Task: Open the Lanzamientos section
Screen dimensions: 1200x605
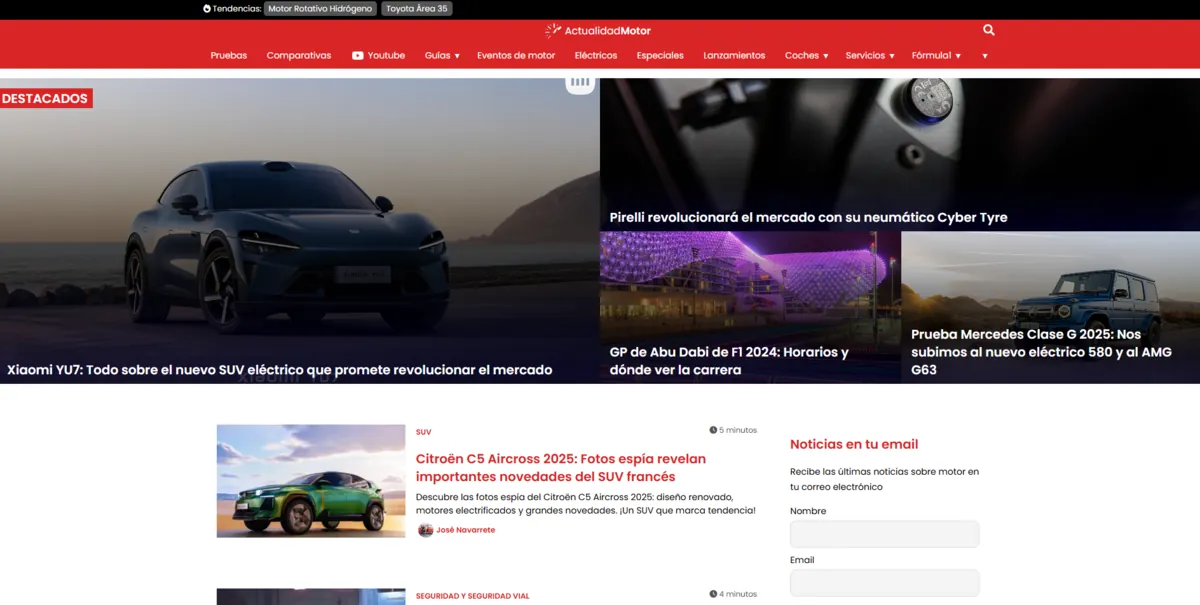Action: 734,56
